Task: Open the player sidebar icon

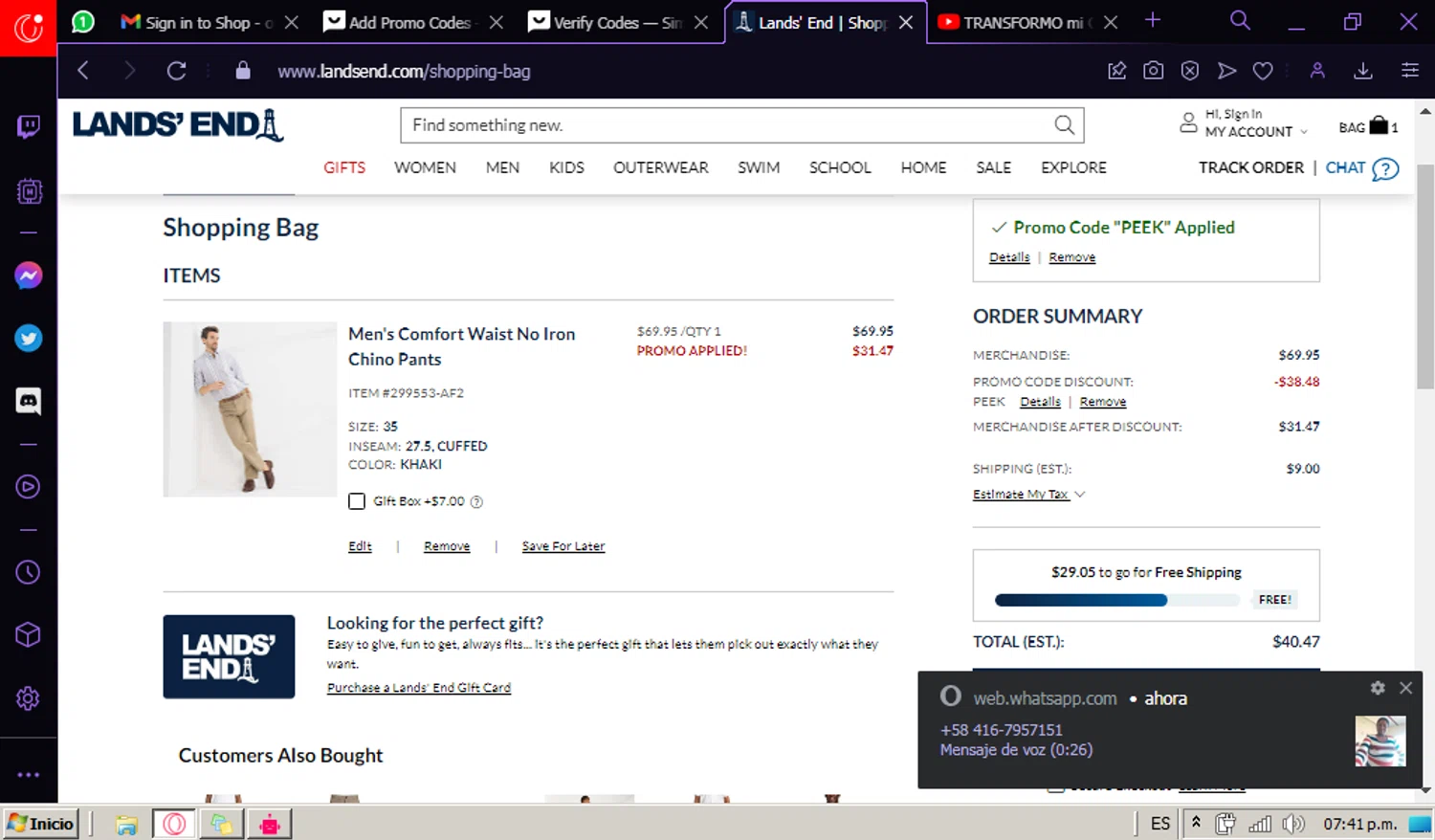Action: click(28, 487)
